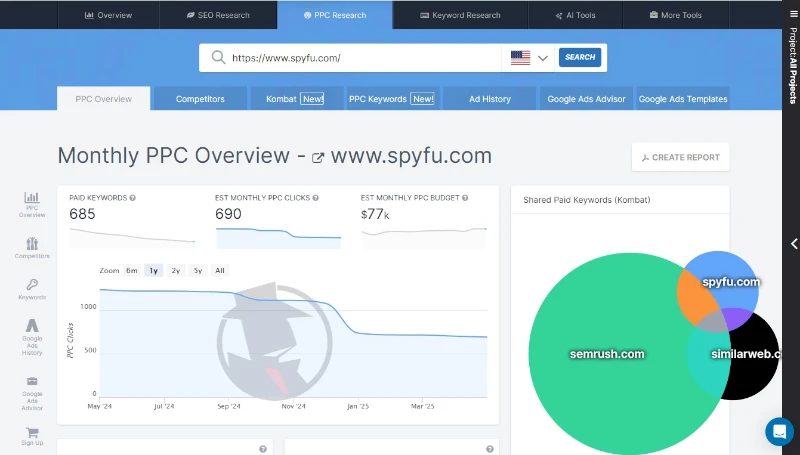Click the help icon next to PAID KEYWORDS
Image resolution: width=800 pixels, height=455 pixels.
[x=133, y=198]
